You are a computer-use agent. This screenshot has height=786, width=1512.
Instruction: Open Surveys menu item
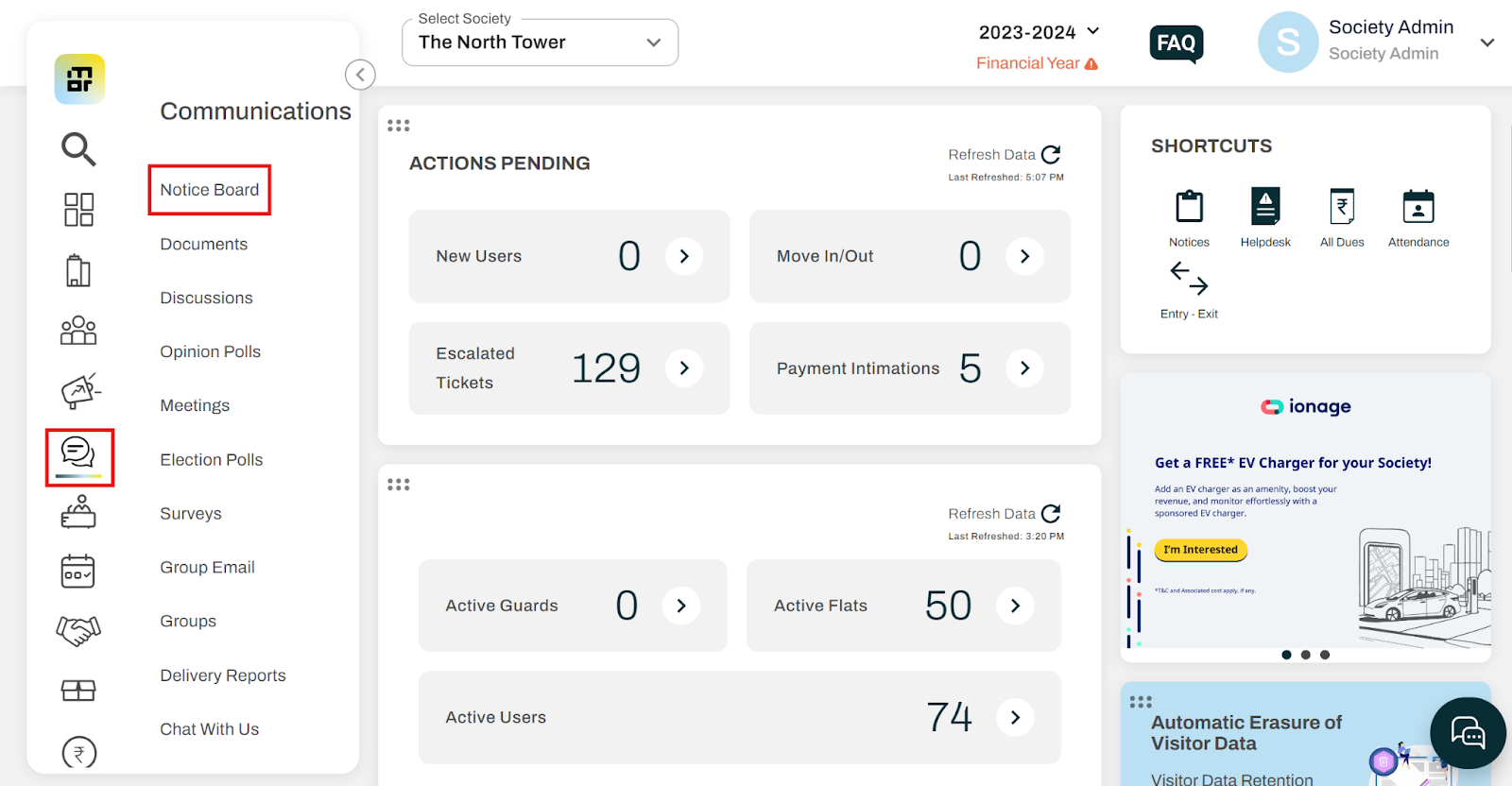(191, 514)
